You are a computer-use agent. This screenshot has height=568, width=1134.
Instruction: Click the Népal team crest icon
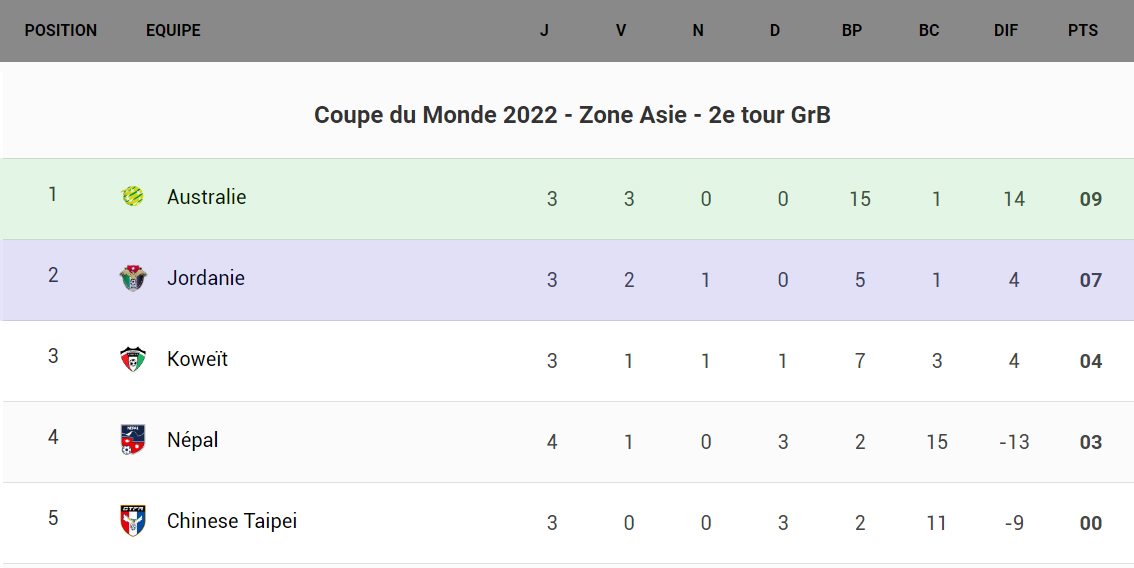click(x=133, y=440)
